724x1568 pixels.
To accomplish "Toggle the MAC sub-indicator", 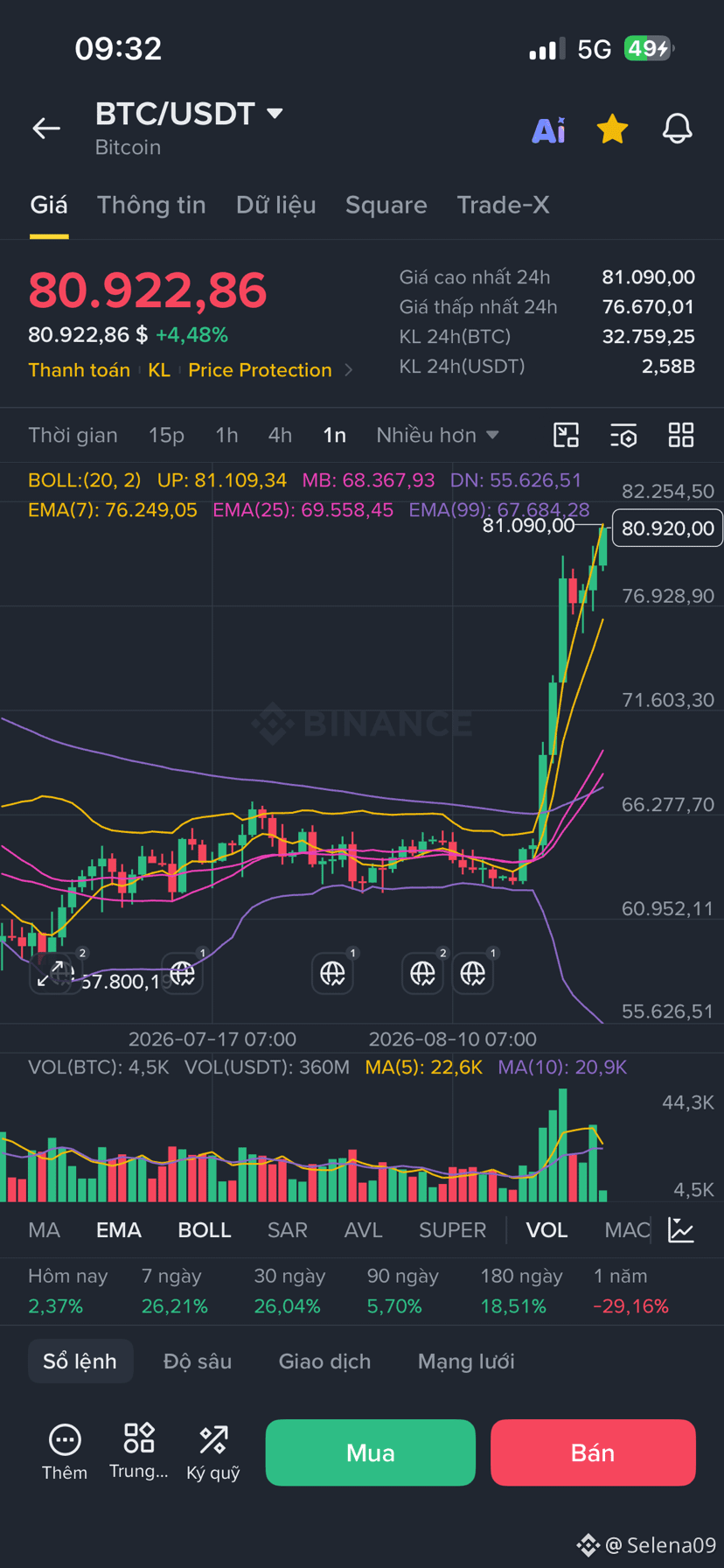I will coord(627,1230).
